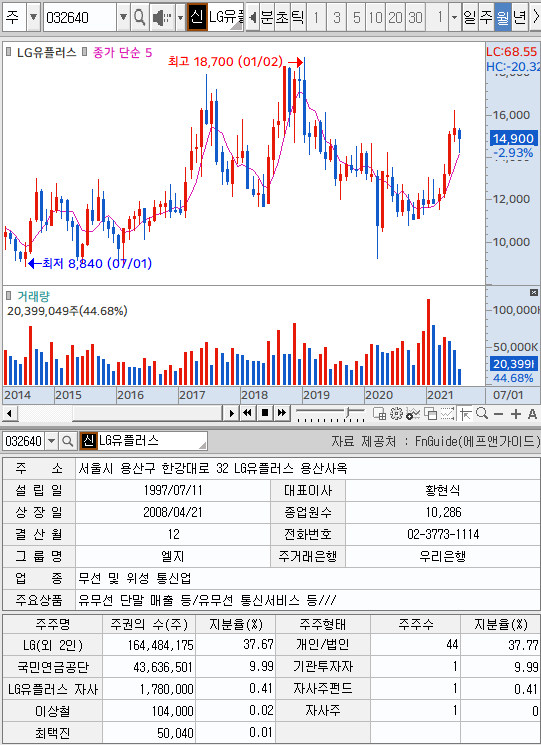
Task: Select the 월 (monthly) chart period
Action: (x=502, y=18)
